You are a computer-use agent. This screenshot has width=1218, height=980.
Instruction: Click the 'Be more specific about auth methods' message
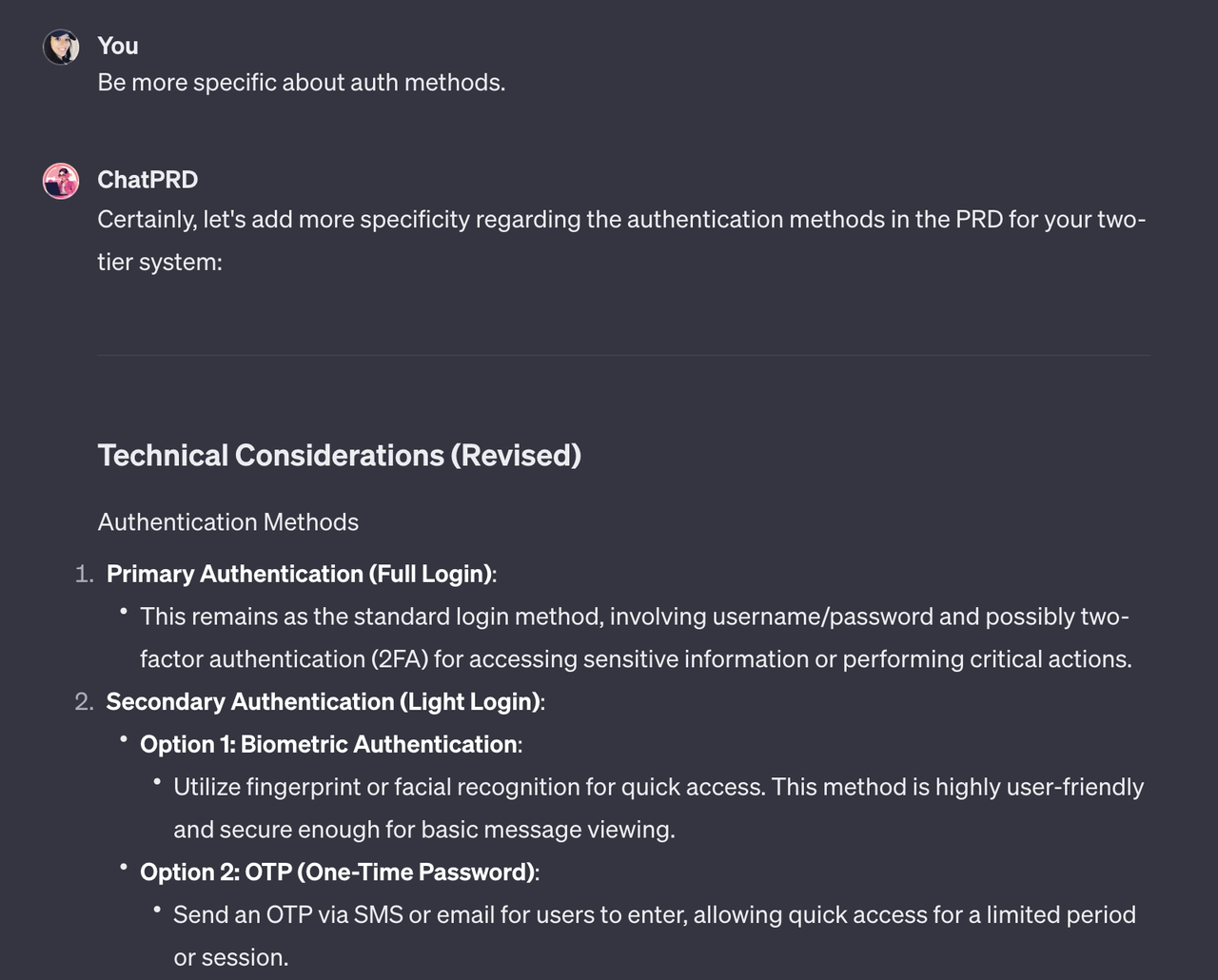[301, 83]
